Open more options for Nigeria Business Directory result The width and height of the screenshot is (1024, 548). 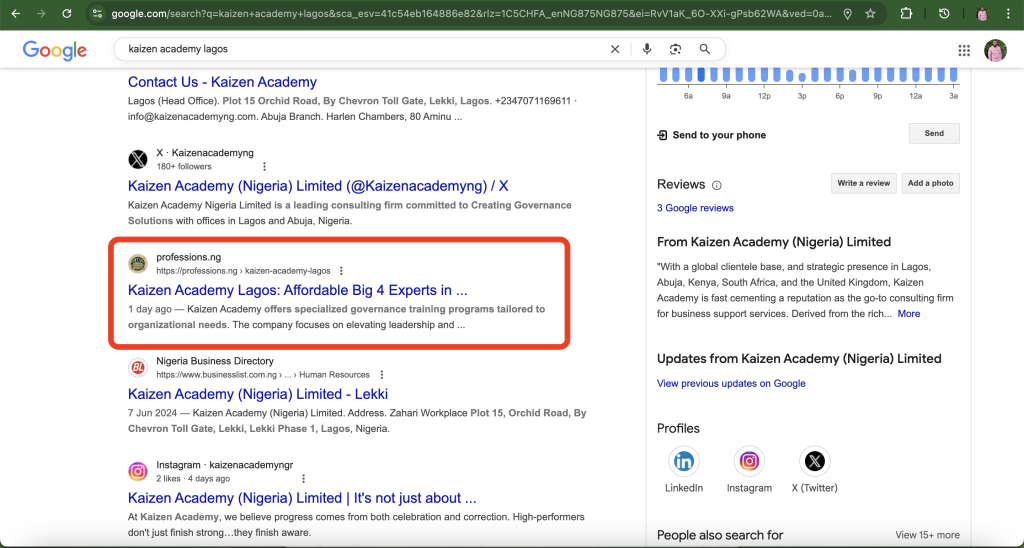click(x=381, y=375)
